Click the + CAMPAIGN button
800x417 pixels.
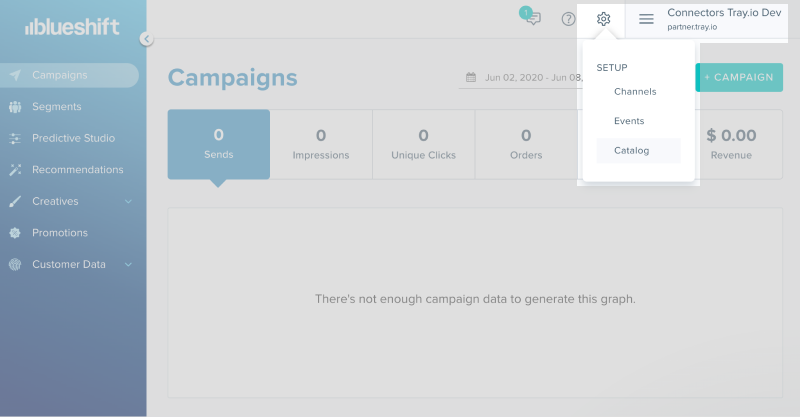point(739,77)
